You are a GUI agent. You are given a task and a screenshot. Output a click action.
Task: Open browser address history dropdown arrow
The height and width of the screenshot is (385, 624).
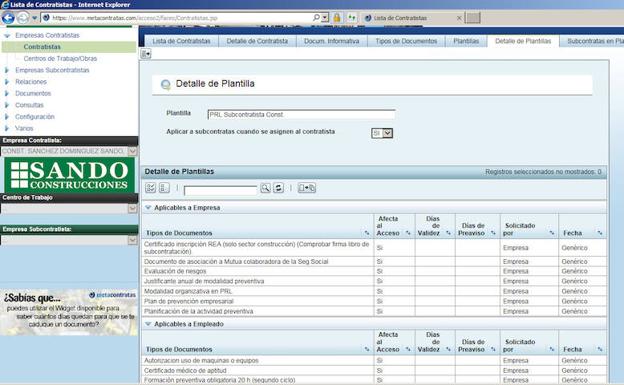[325, 18]
